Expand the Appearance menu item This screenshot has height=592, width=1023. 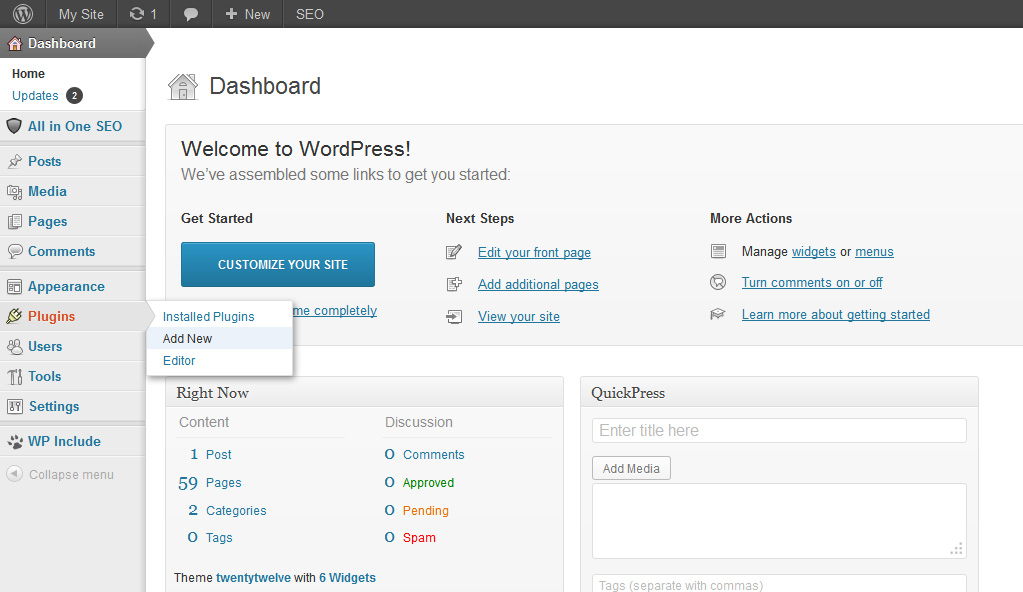(66, 286)
